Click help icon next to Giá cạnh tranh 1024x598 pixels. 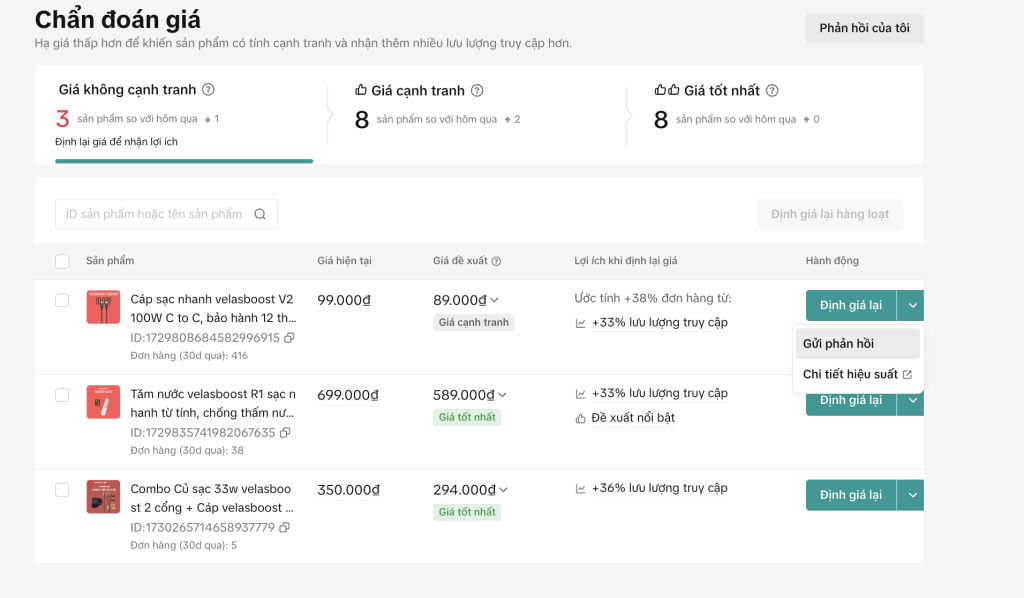coord(477,91)
